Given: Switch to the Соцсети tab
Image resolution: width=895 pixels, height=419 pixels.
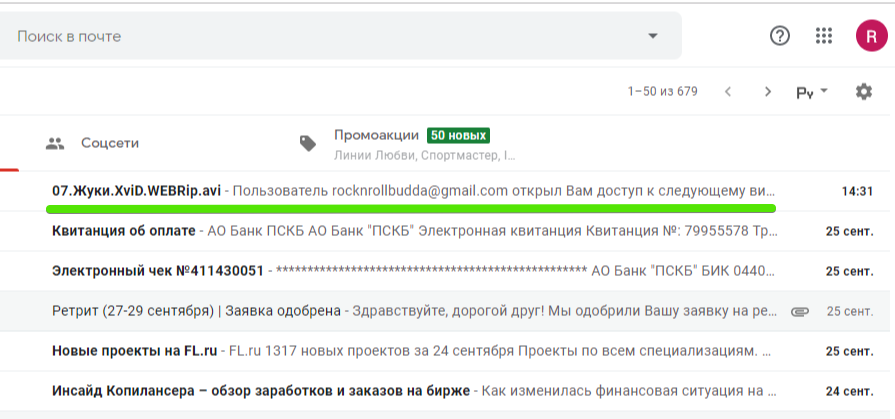Looking at the screenshot, I should [x=110, y=143].
